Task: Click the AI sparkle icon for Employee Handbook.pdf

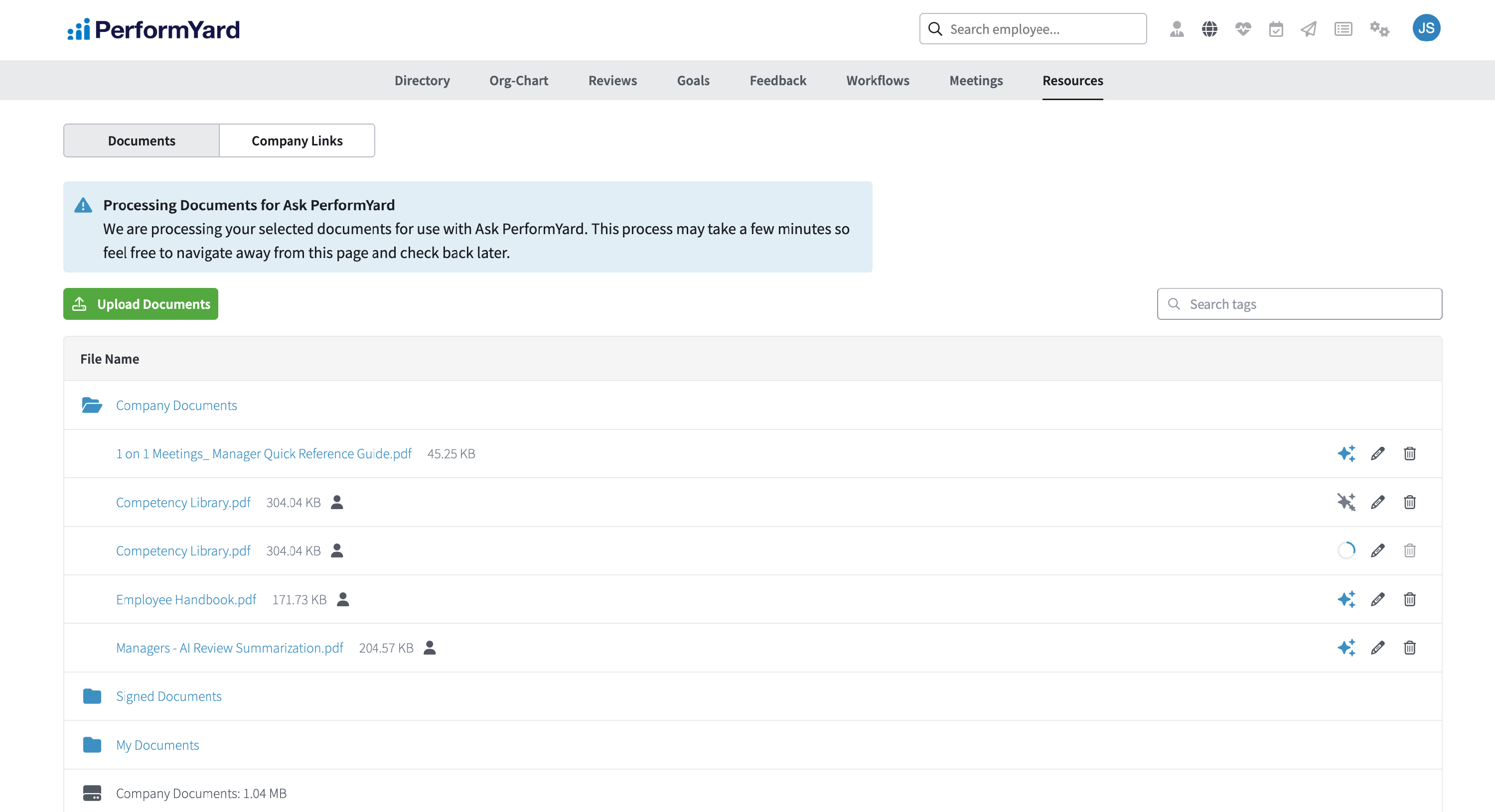Action: [x=1346, y=599]
